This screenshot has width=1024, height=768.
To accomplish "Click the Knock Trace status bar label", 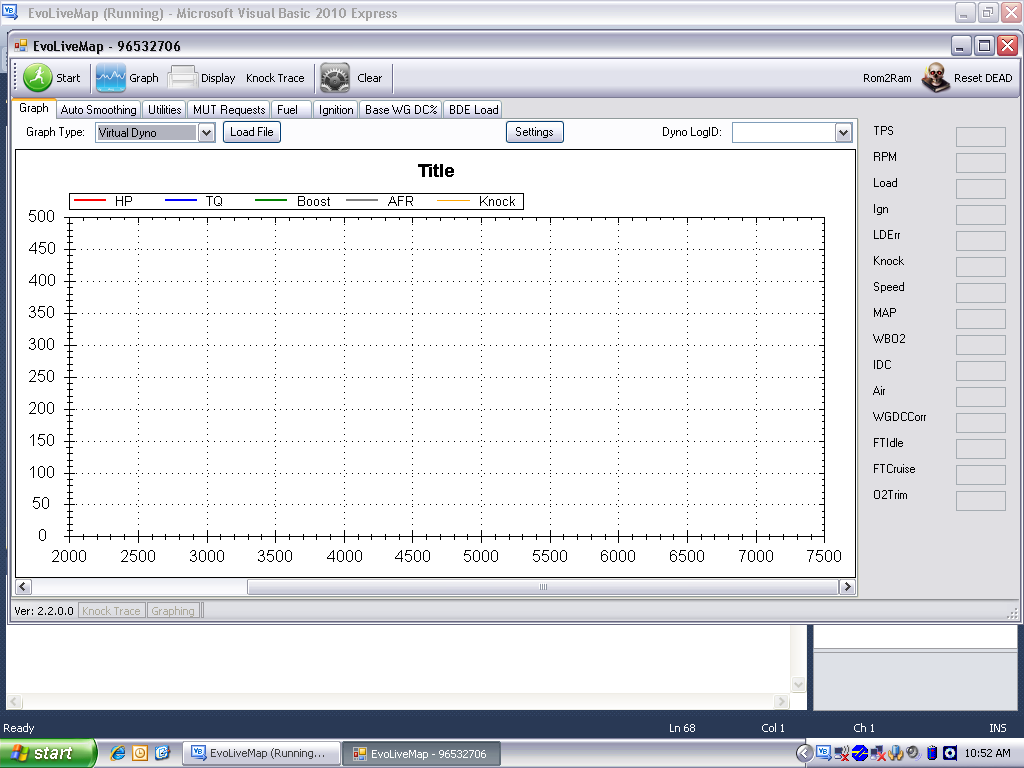I will pos(111,611).
